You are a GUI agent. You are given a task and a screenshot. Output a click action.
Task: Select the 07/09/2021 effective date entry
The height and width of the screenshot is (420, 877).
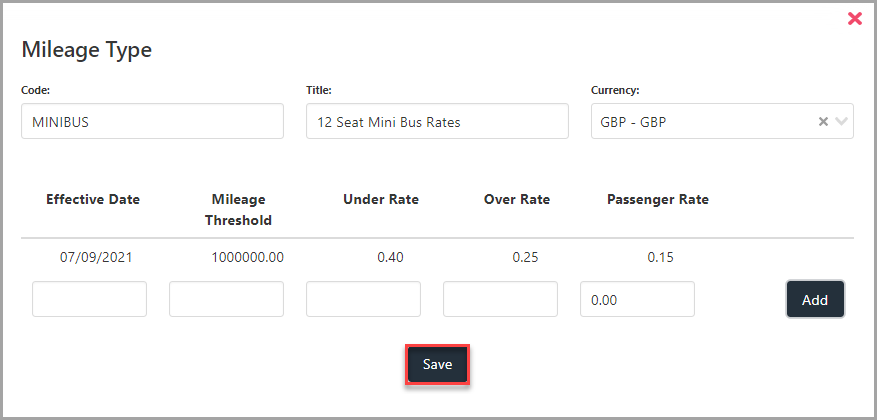click(x=96, y=258)
